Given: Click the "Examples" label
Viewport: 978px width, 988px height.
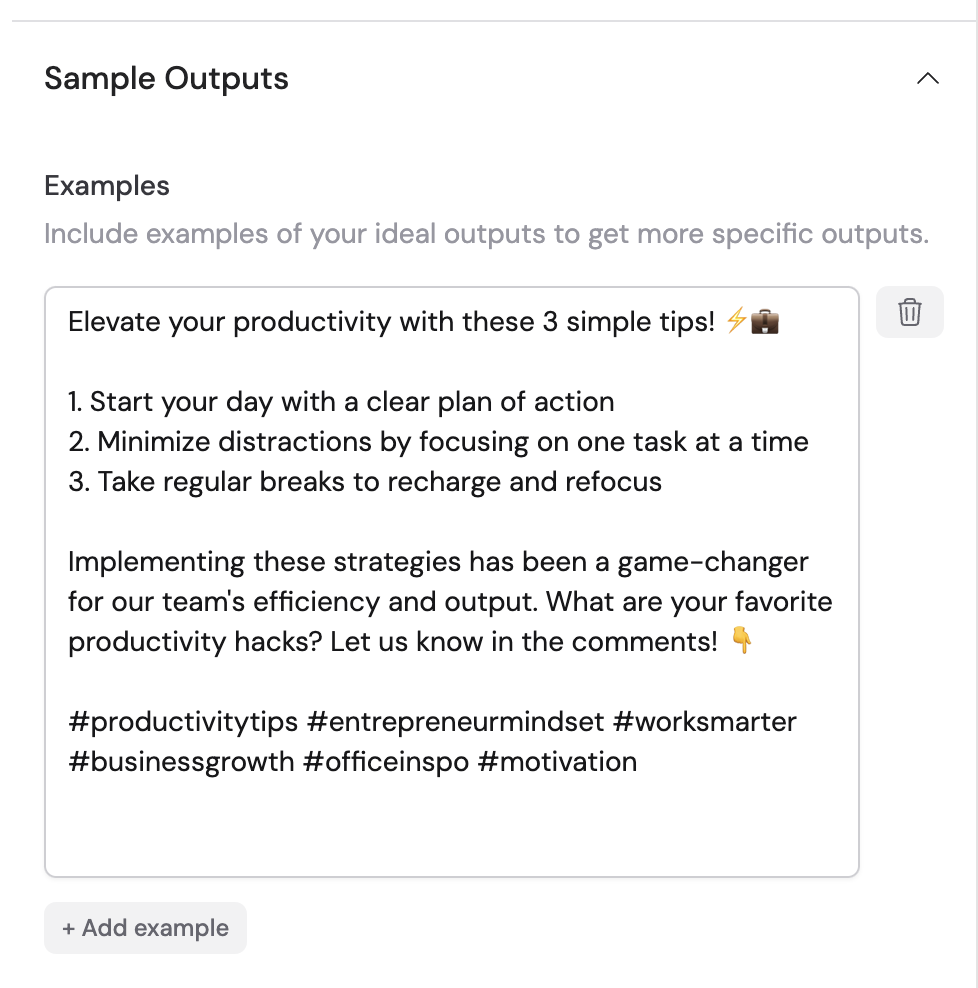Looking at the screenshot, I should coord(106,186).
